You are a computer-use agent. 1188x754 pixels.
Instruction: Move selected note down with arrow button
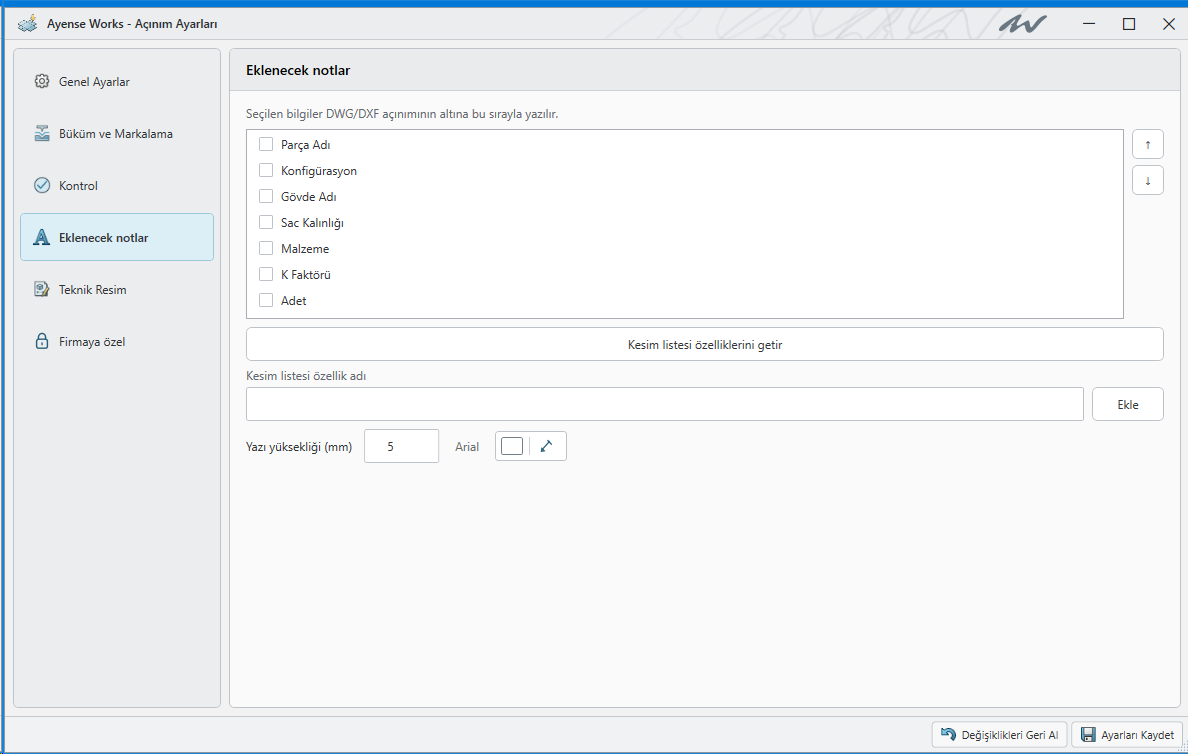click(x=1148, y=180)
